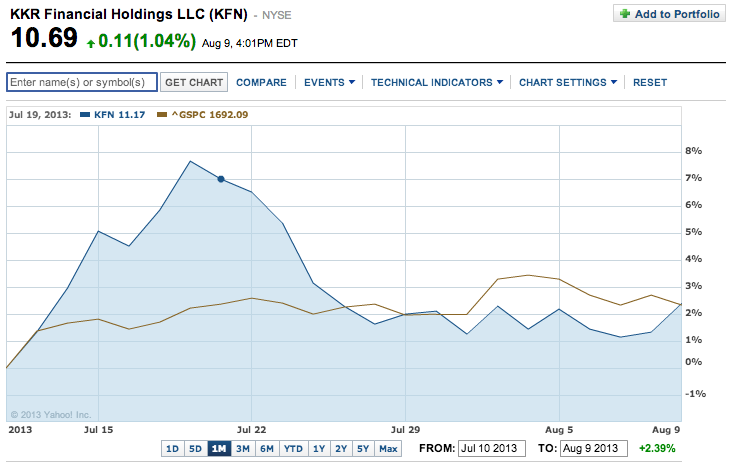Click the Add to Portfolio button label
The height and width of the screenshot is (462, 731).
point(677,14)
